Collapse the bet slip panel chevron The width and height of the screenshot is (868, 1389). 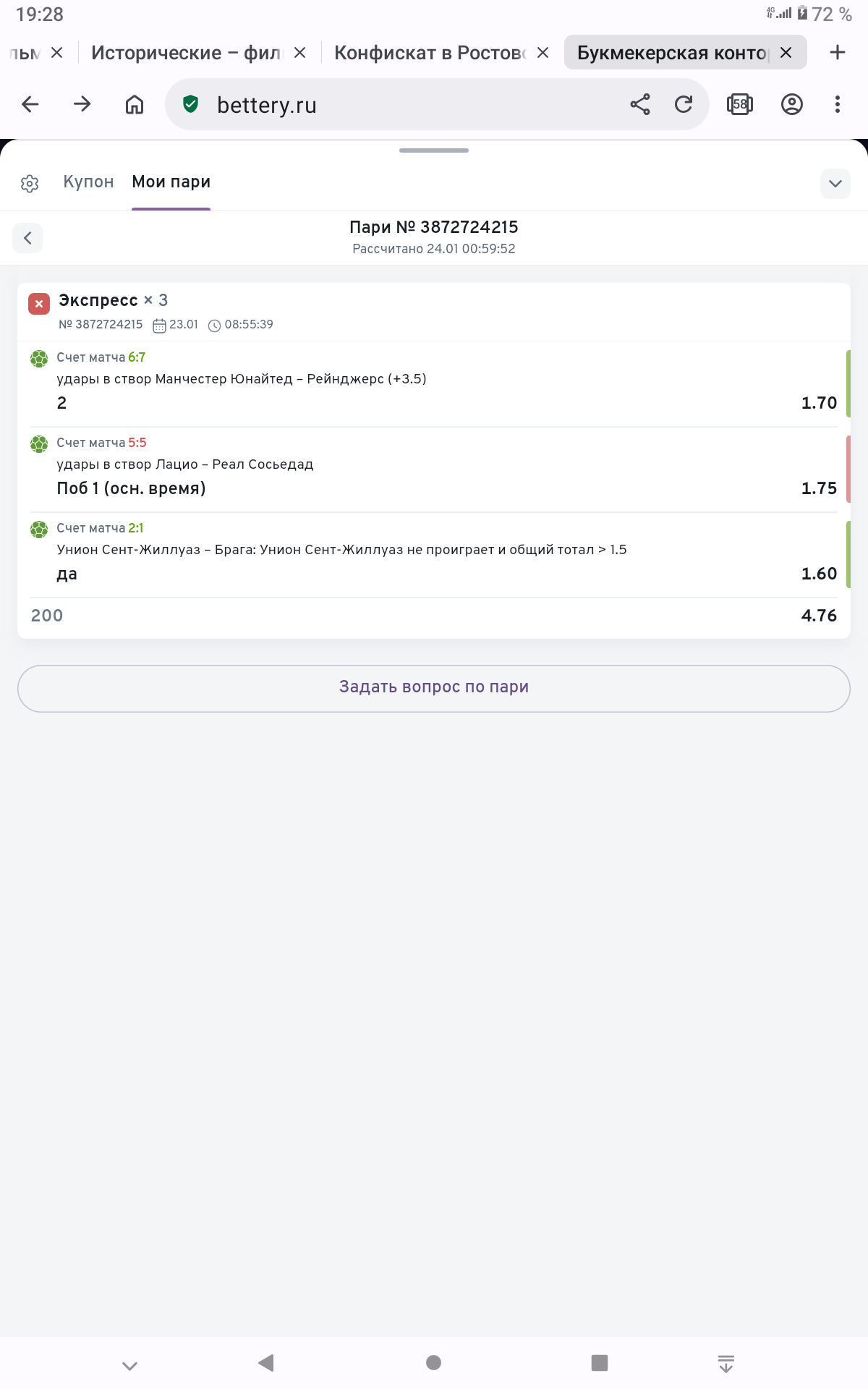coord(835,184)
